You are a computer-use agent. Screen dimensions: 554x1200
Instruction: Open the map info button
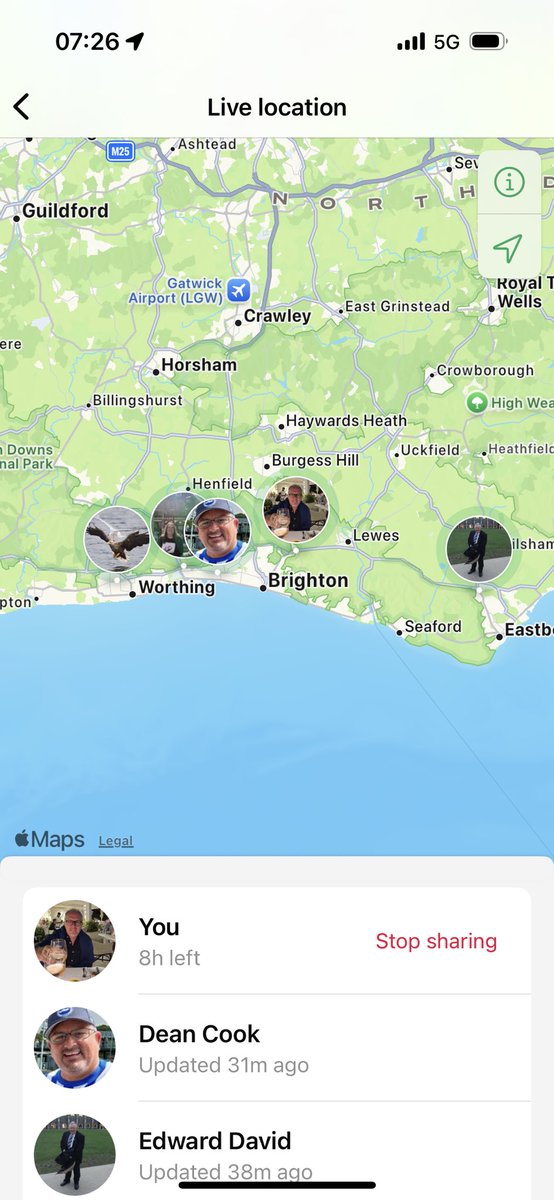click(x=509, y=183)
